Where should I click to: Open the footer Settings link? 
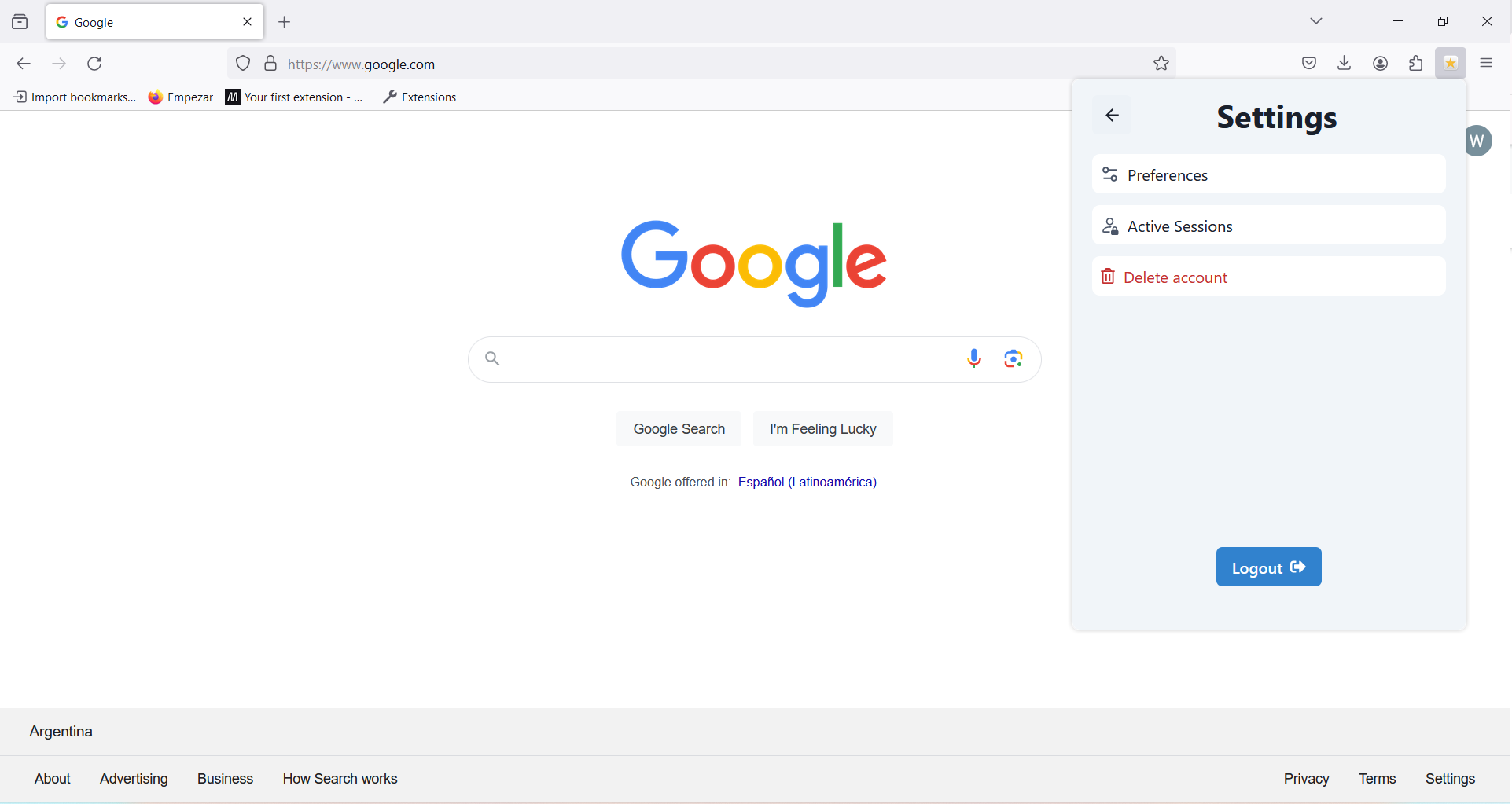point(1450,779)
